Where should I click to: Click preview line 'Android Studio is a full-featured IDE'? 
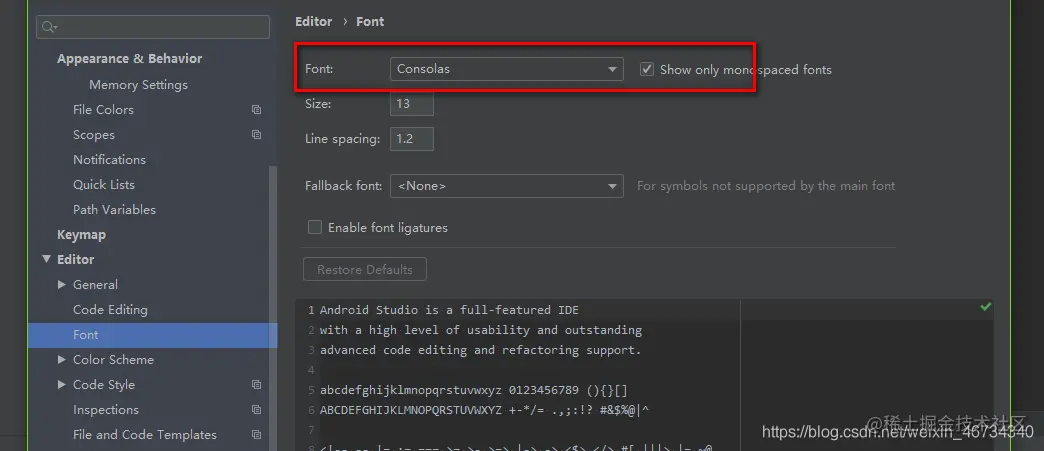(x=449, y=310)
